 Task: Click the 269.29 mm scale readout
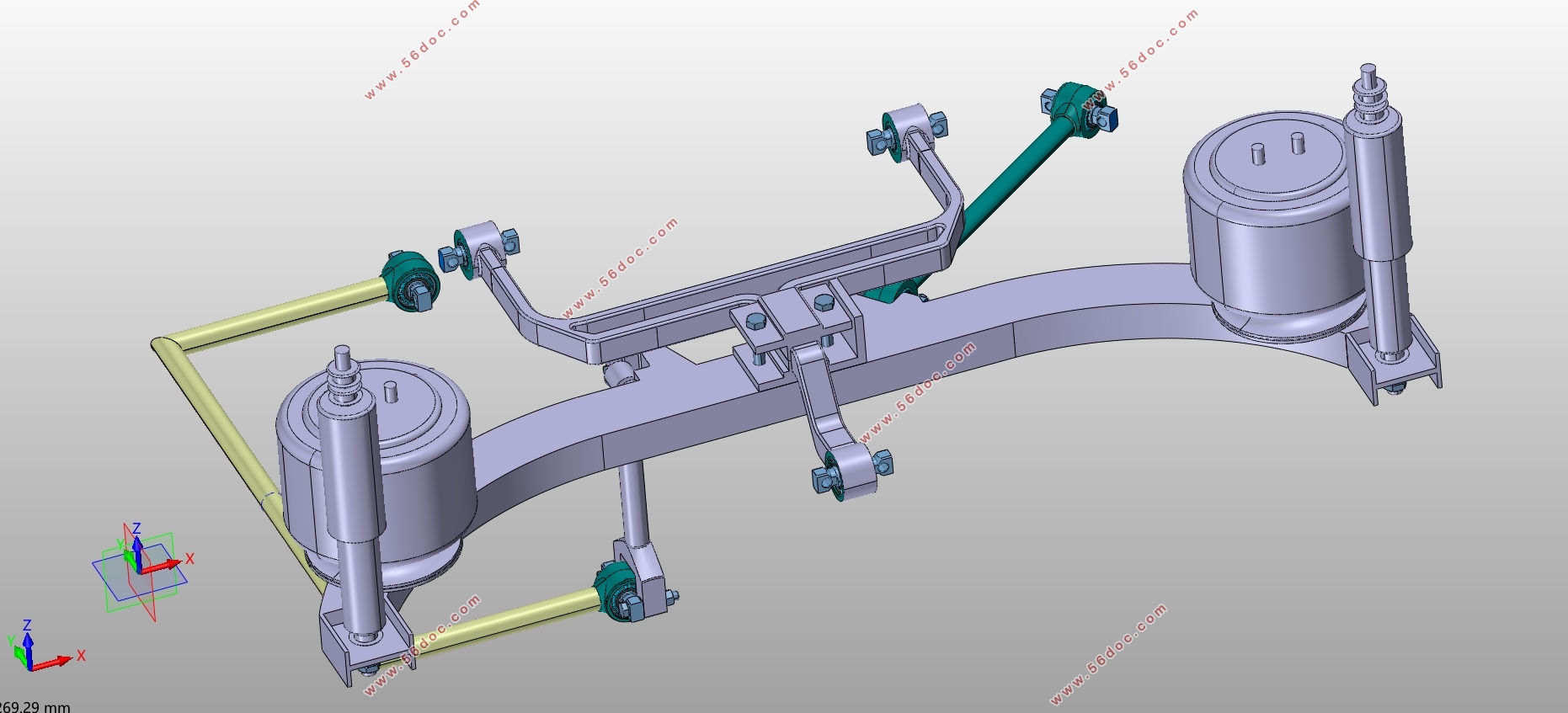[35, 706]
